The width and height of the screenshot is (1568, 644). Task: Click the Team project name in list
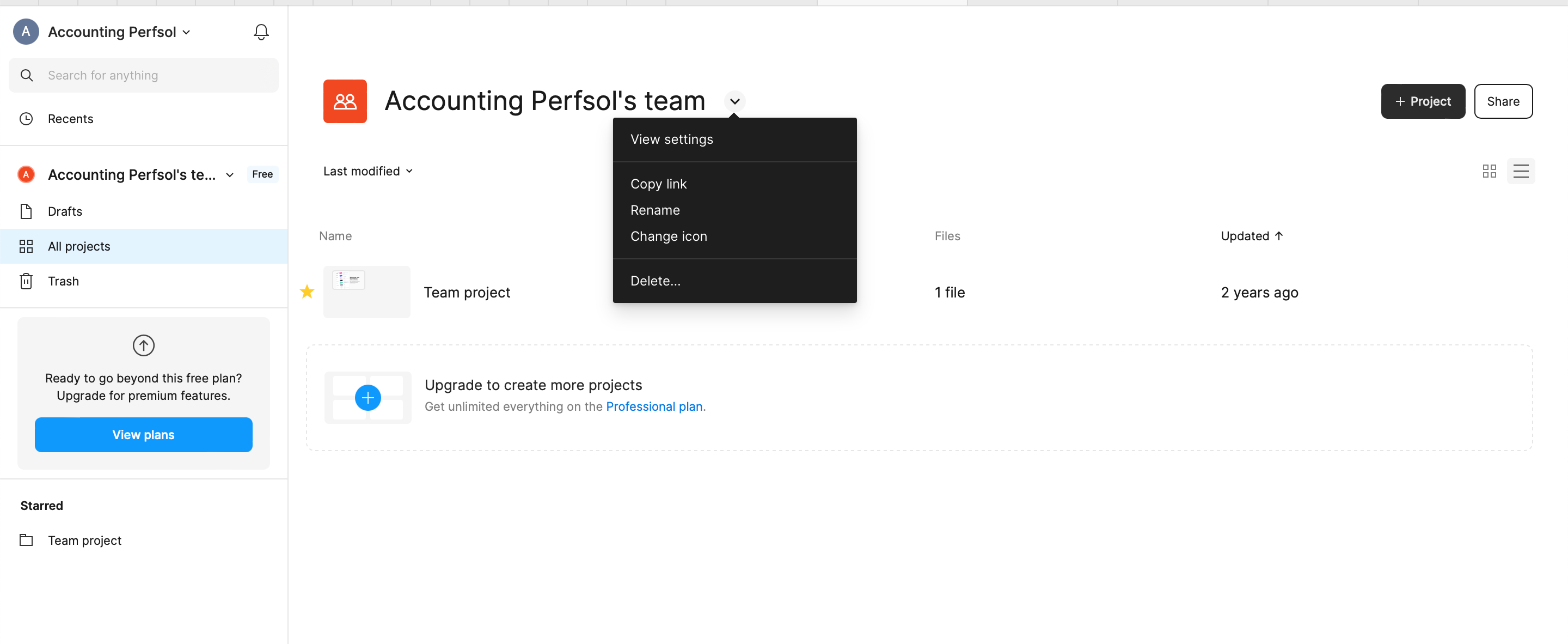(x=467, y=293)
